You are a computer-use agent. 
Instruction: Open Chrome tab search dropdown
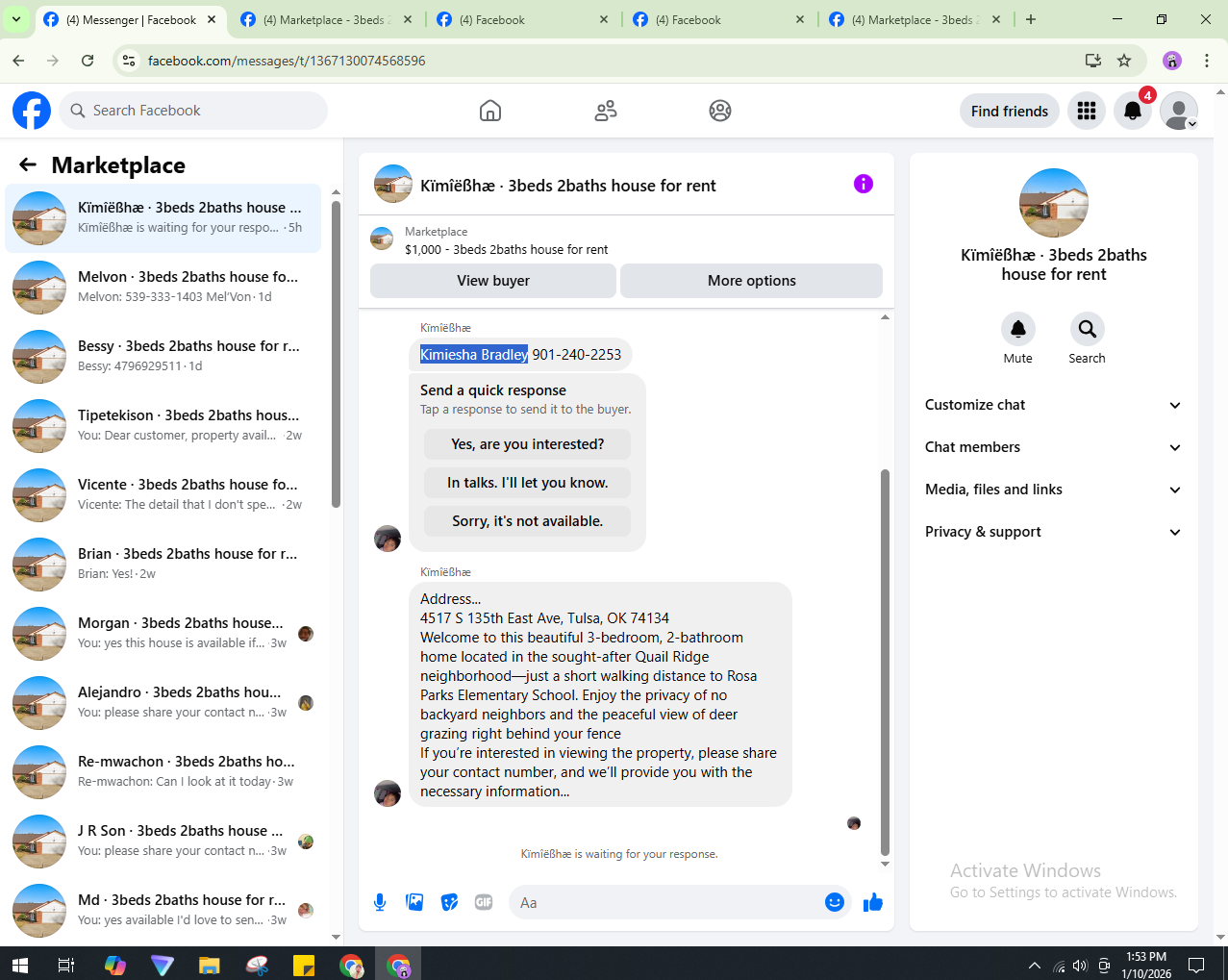tap(16, 19)
